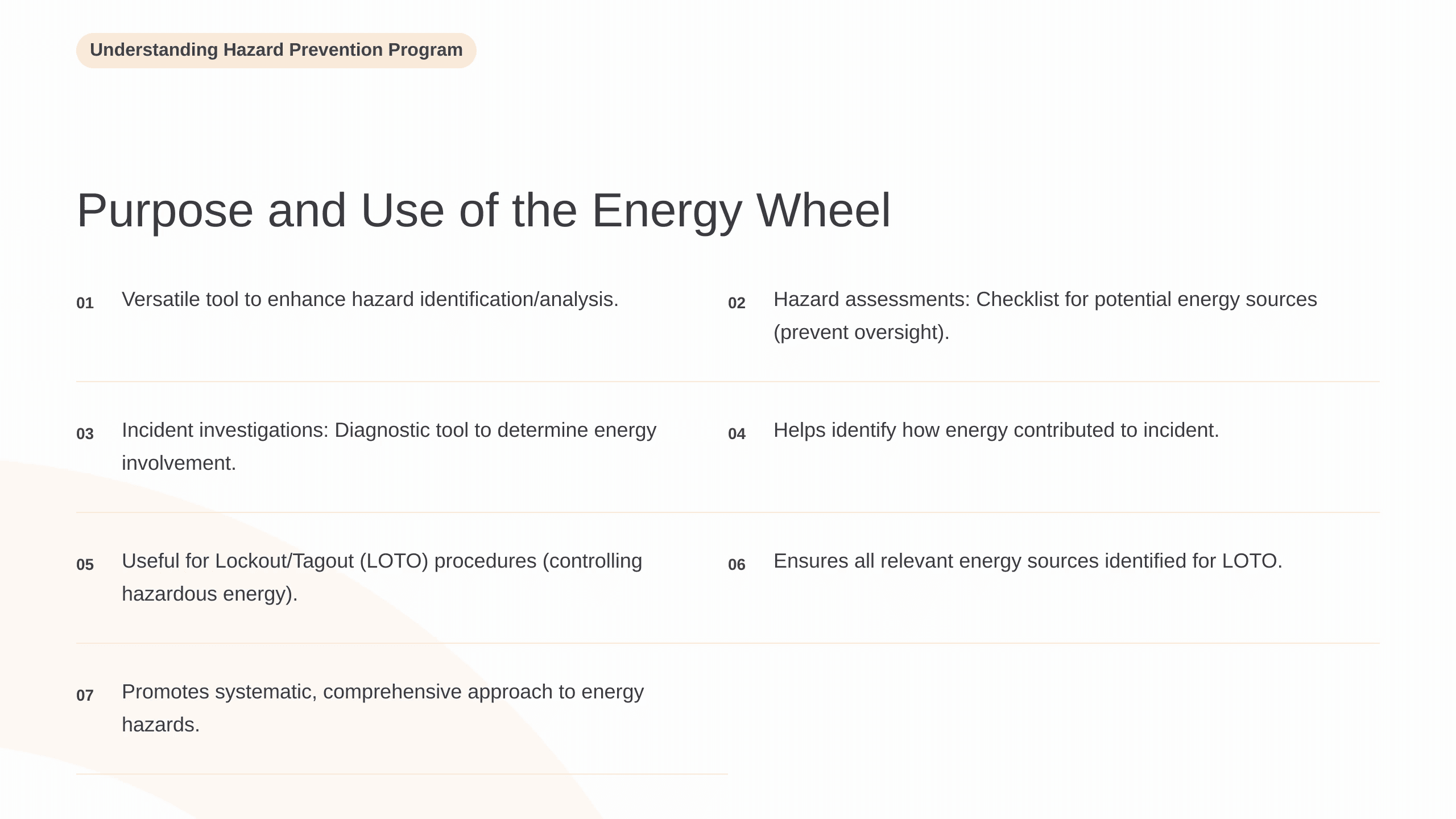
Task: Select Promotes systematic, comprehensive approach text
Action: pyautogui.click(x=383, y=708)
